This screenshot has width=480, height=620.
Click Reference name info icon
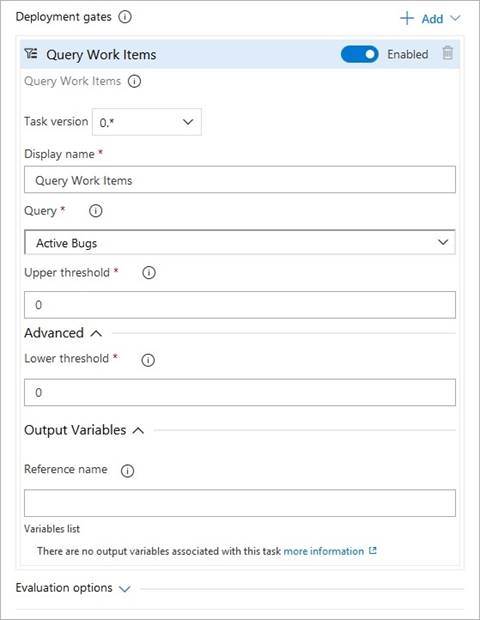127,471
